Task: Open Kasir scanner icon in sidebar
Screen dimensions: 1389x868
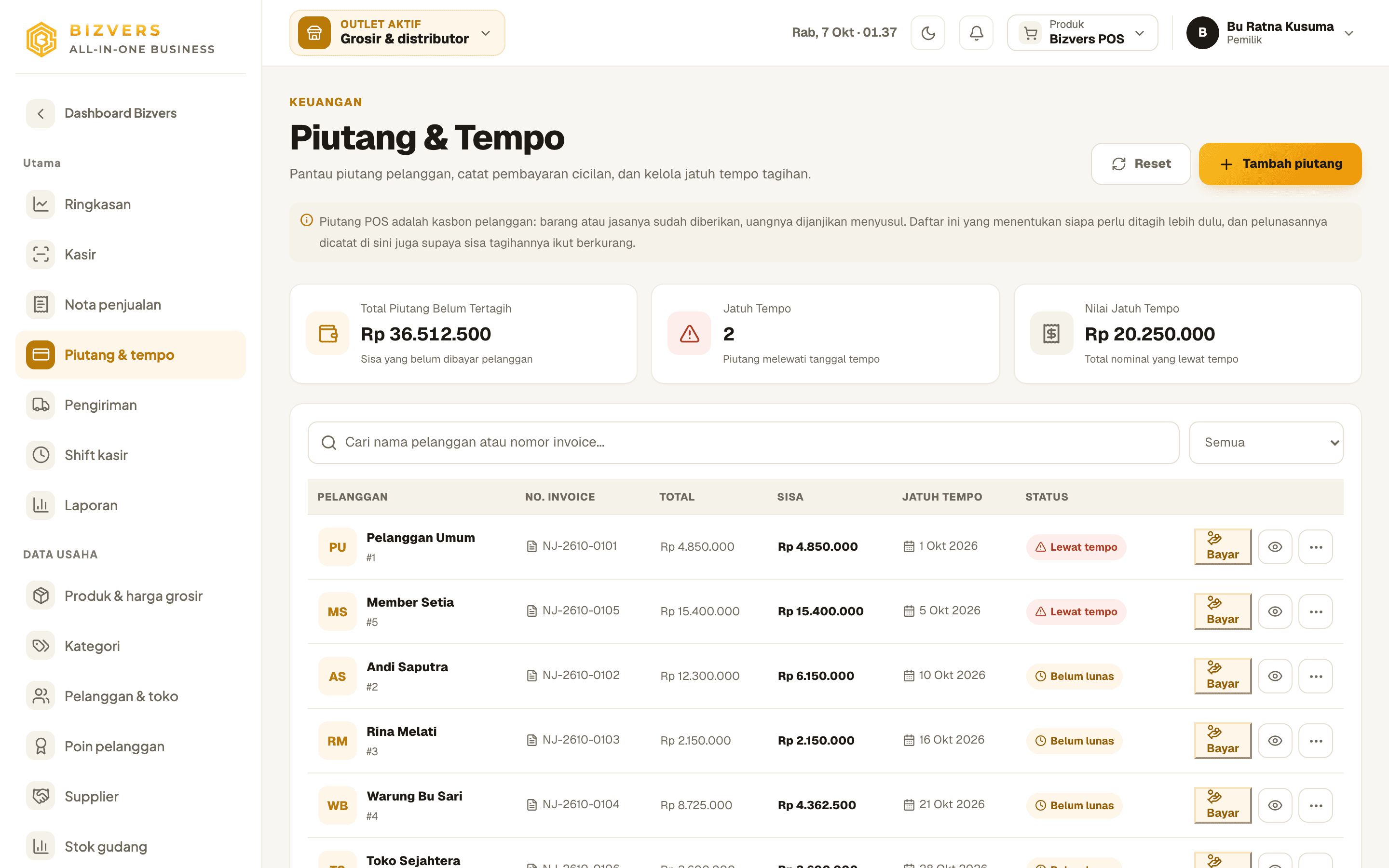Action: pyautogui.click(x=40, y=254)
